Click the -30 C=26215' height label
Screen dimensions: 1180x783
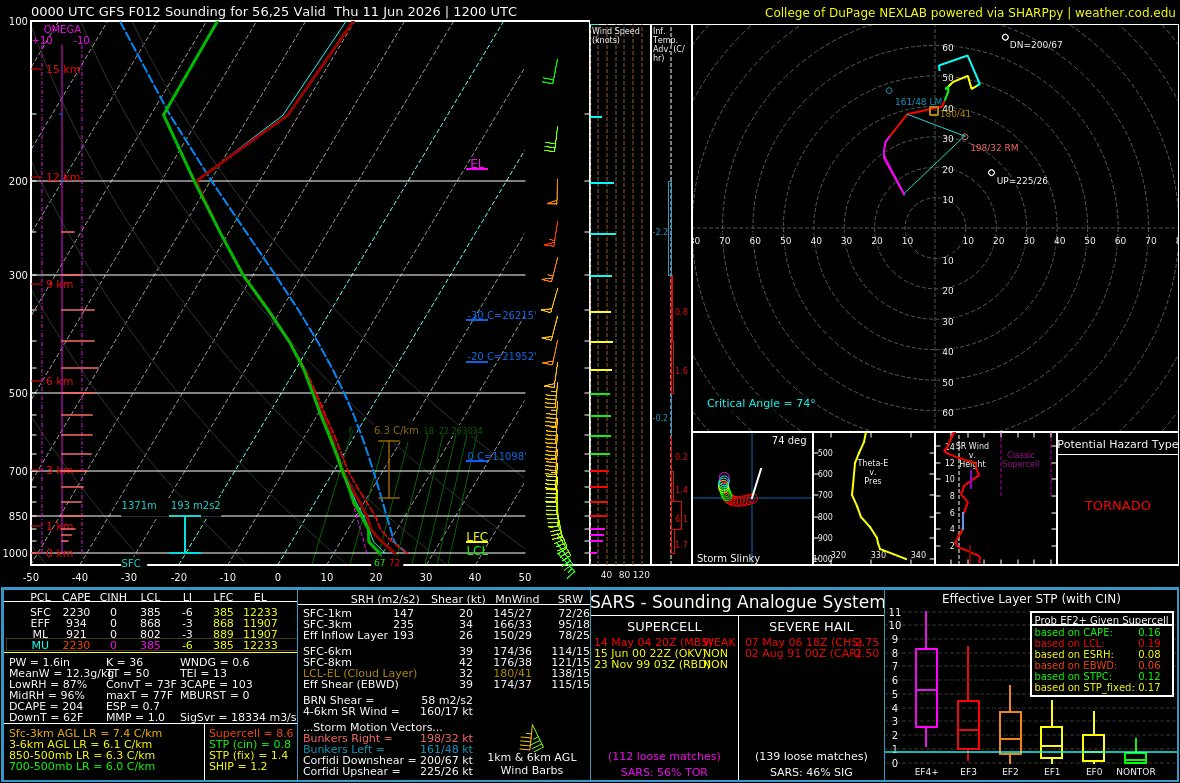pos(501,315)
